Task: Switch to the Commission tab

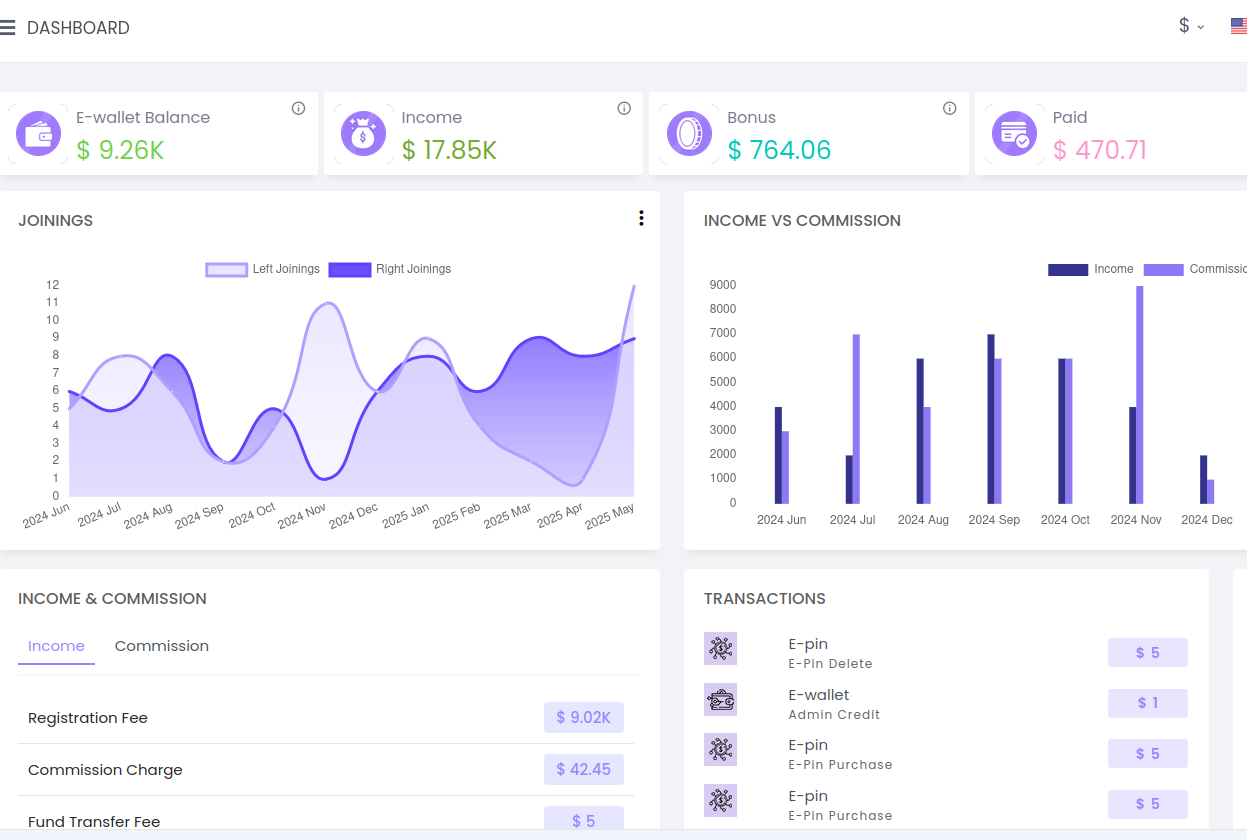Action: 161,646
